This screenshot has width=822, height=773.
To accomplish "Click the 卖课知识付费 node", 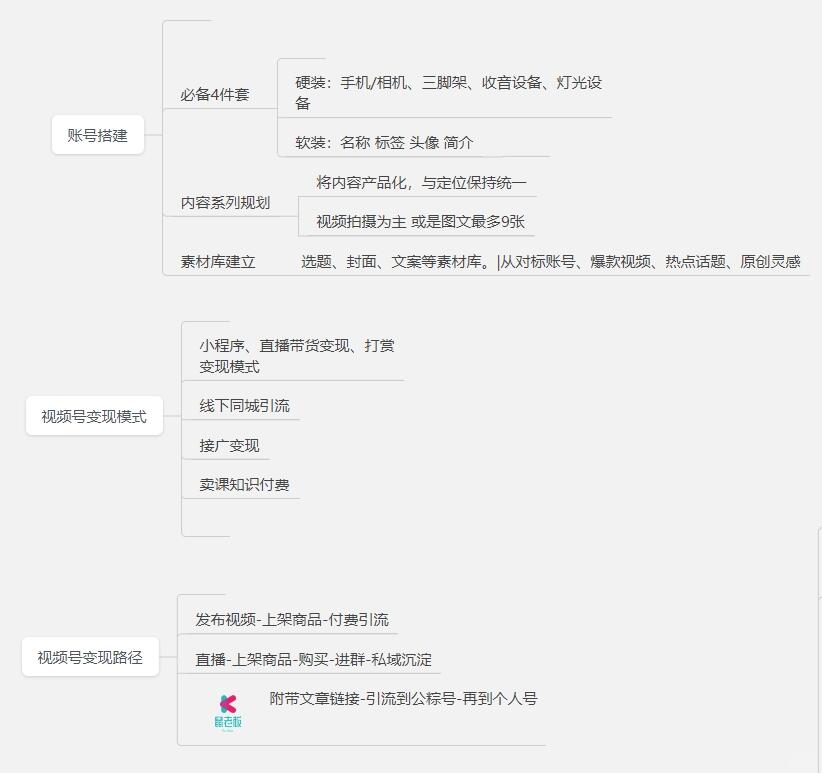I will point(244,484).
